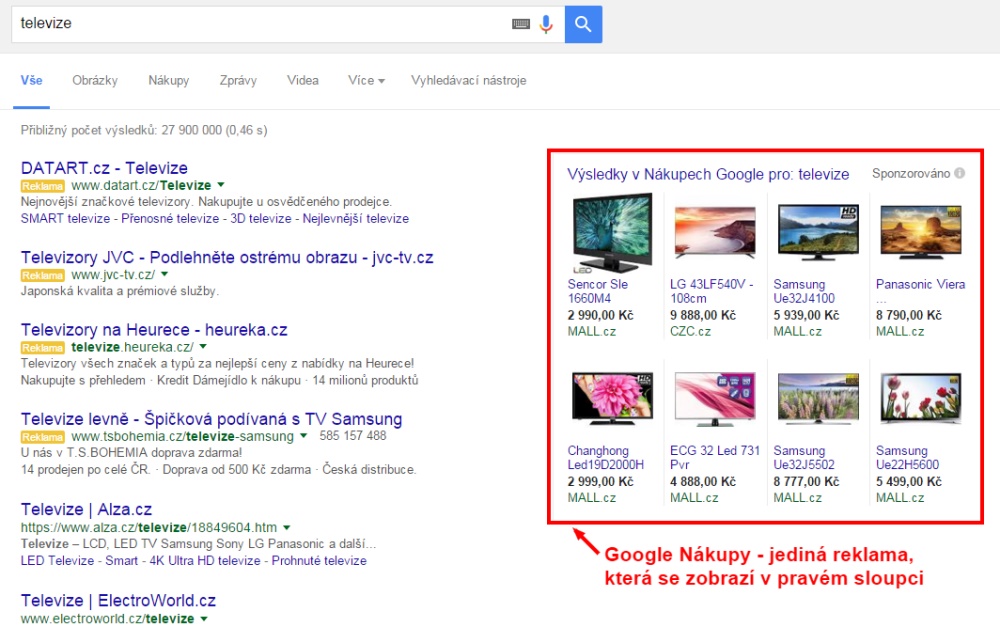Open the Televize | Alza.cz result
Screen dimensions: 1000x627
pyautogui.click(x=86, y=509)
